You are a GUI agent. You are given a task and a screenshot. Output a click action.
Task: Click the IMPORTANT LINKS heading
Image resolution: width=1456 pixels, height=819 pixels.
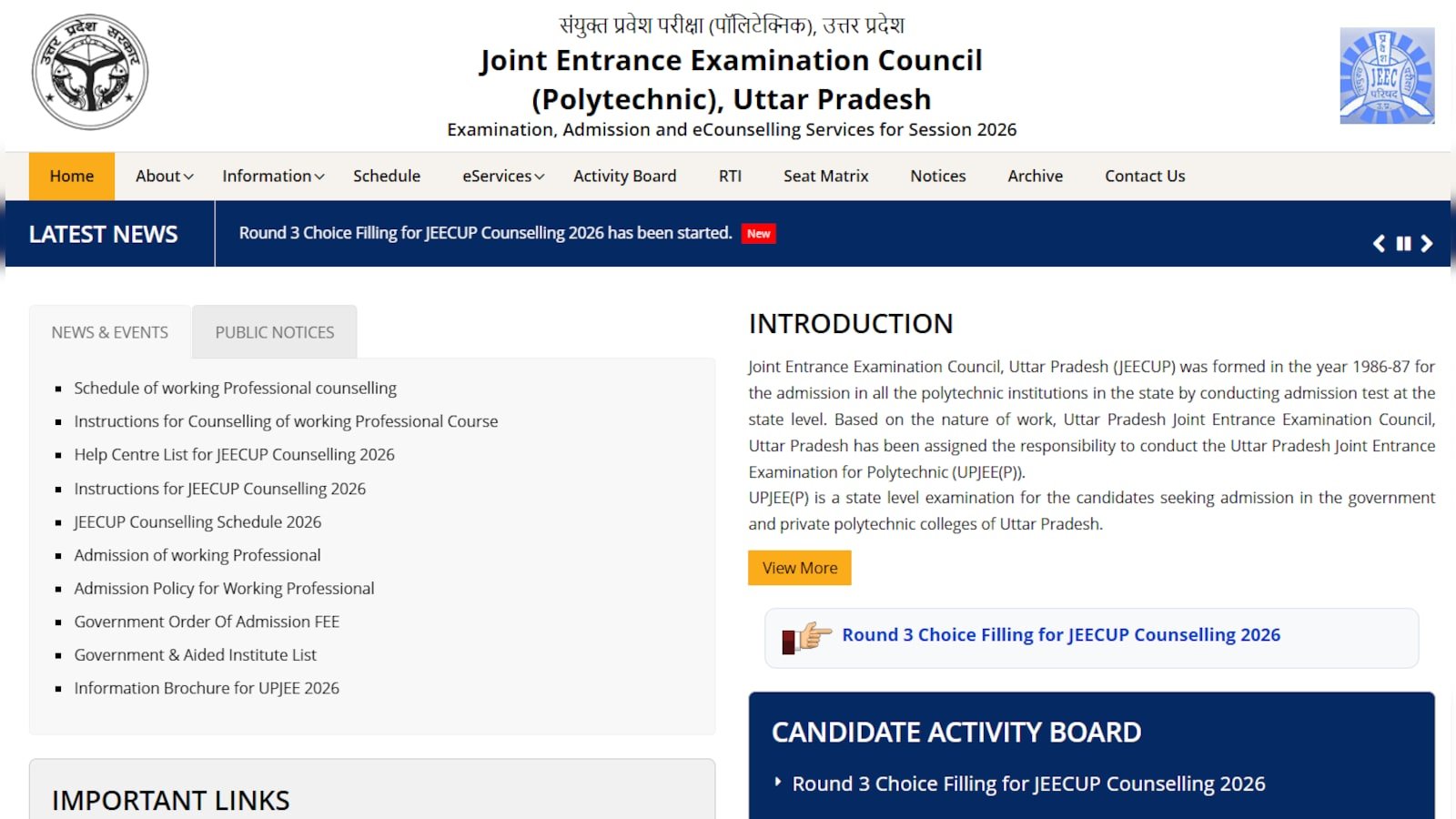(x=171, y=801)
